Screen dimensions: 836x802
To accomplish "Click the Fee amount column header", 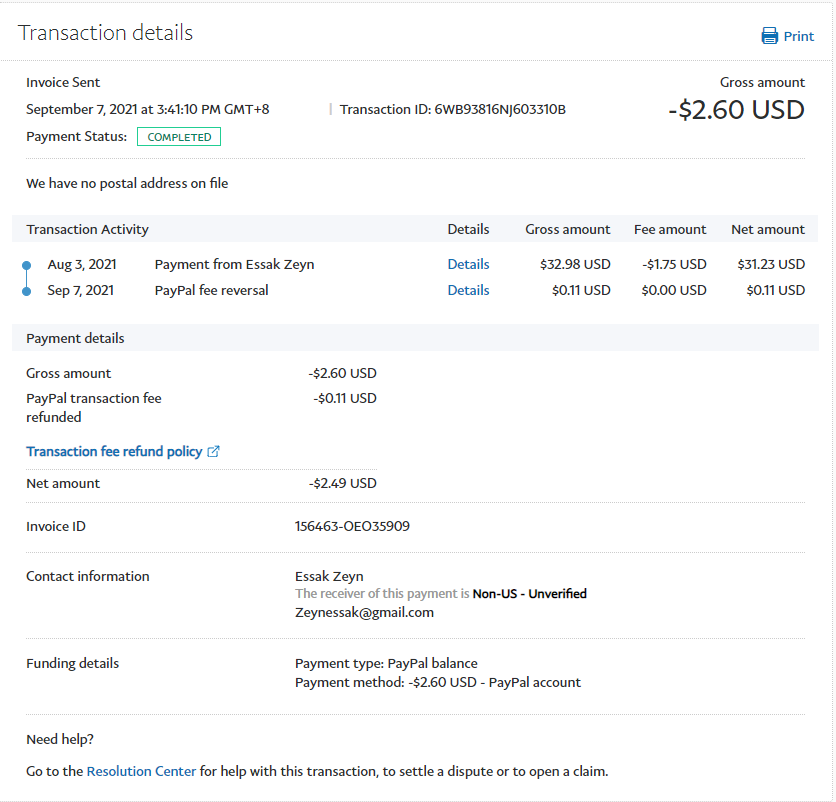I will [x=670, y=229].
